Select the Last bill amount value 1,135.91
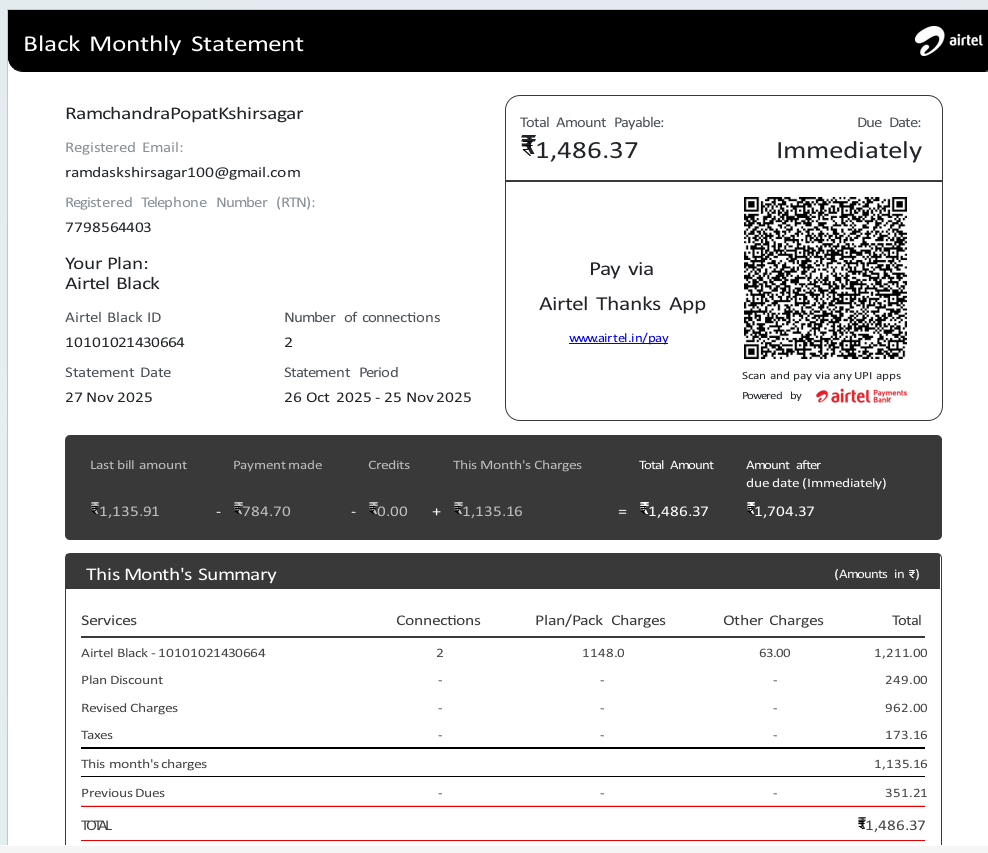The image size is (988, 853). click(125, 511)
